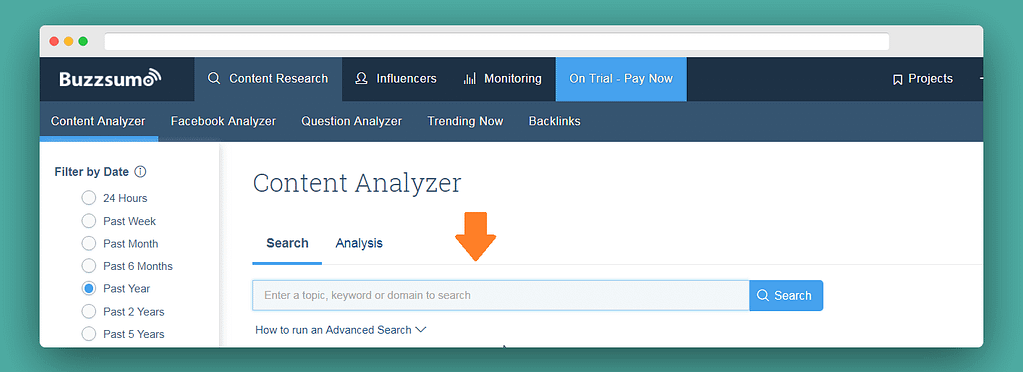Click the Buzzsumo logo
The width and height of the screenshot is (1023, 372).
point(110,78)
